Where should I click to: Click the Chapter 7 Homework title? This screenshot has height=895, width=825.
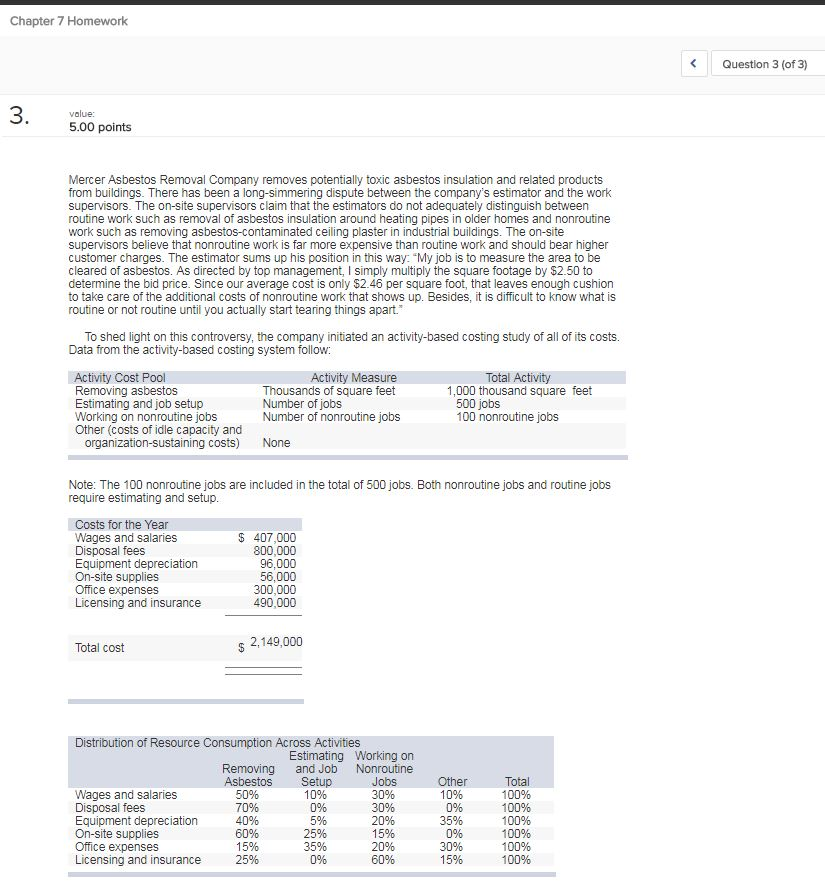(x=69, y=21)
